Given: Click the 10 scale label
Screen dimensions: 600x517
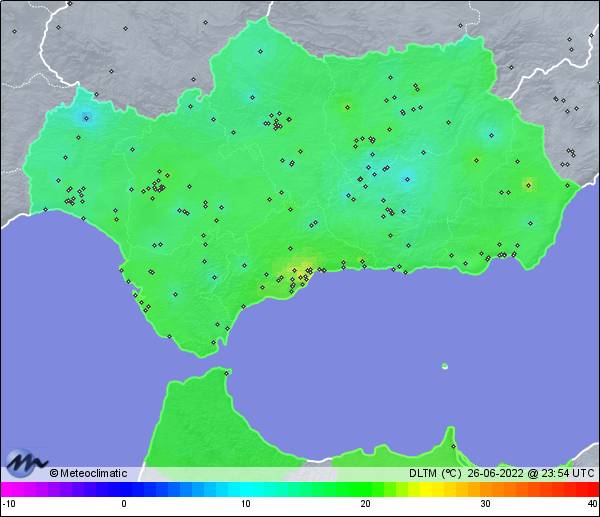Looking at the screenshot, I should (x=246, y=503).
